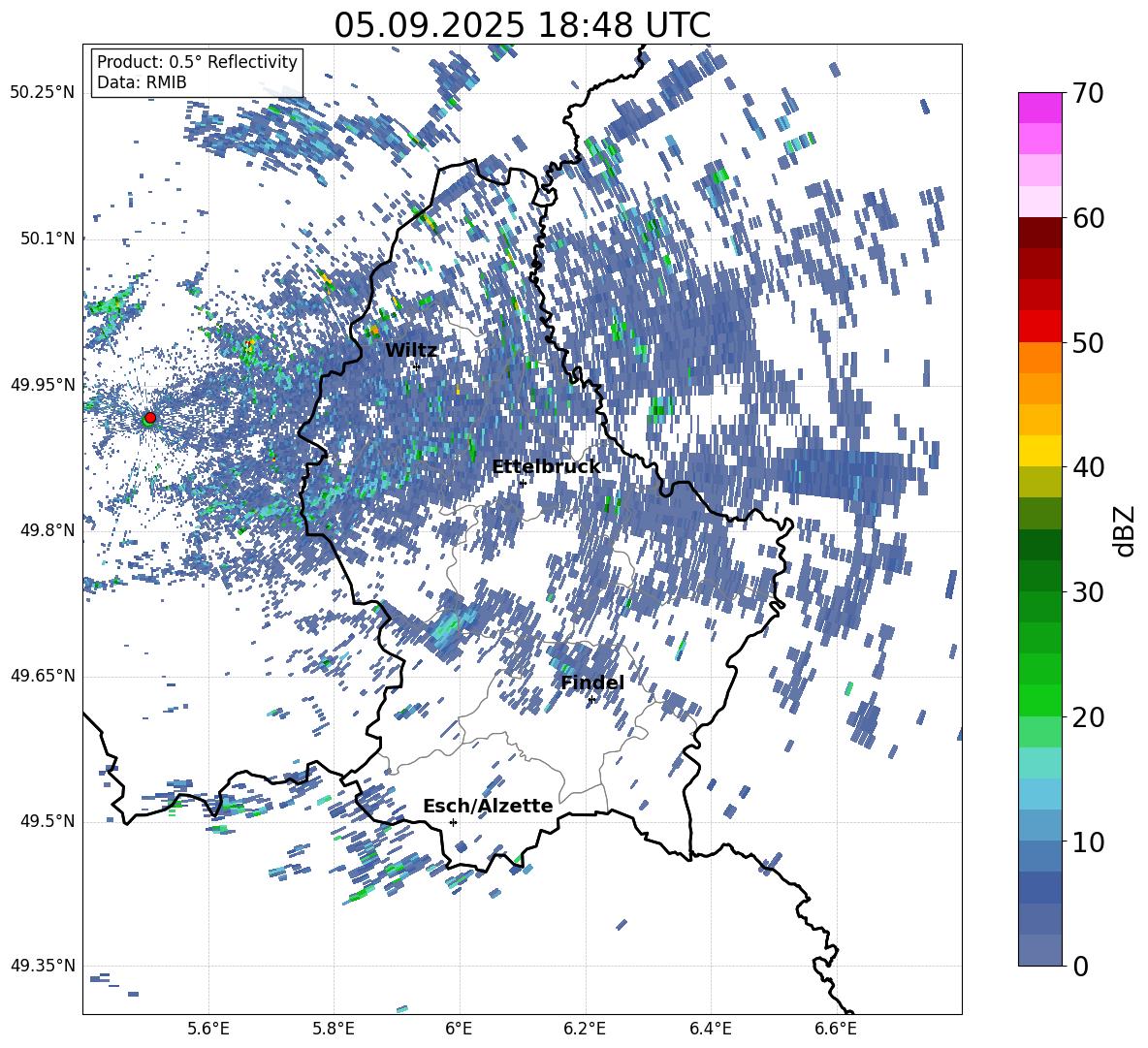Click the yellow swatch just above 40 dBZ
The image size is (1148, 1048).
coord(1039,451)
